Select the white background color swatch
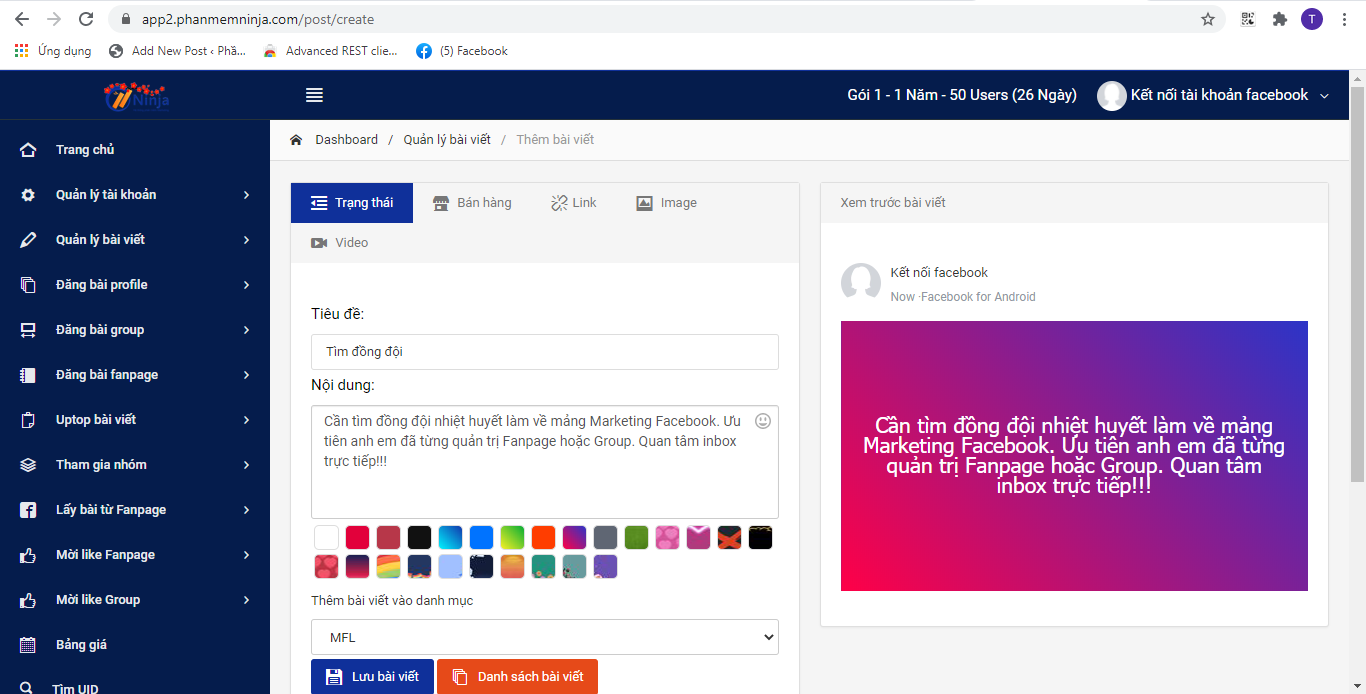Viewport: 1366px width, 694px height. pos(326,538)
